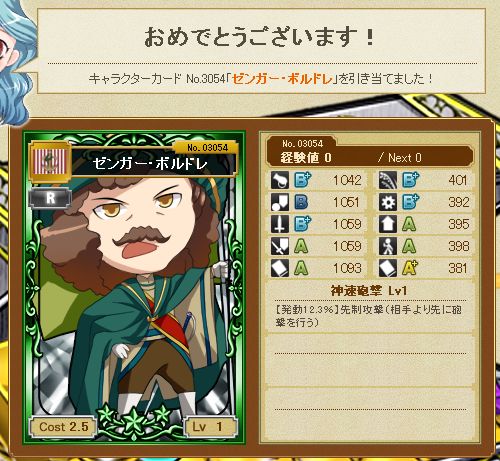
Task: Click the cannon stat icon
Action: click(280, 180)
